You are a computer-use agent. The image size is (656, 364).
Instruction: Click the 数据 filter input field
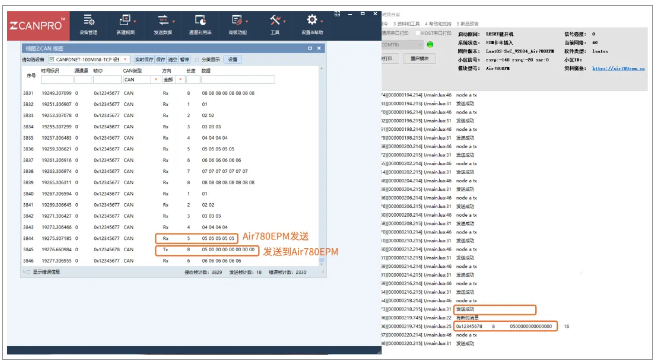tap(238, 79)
